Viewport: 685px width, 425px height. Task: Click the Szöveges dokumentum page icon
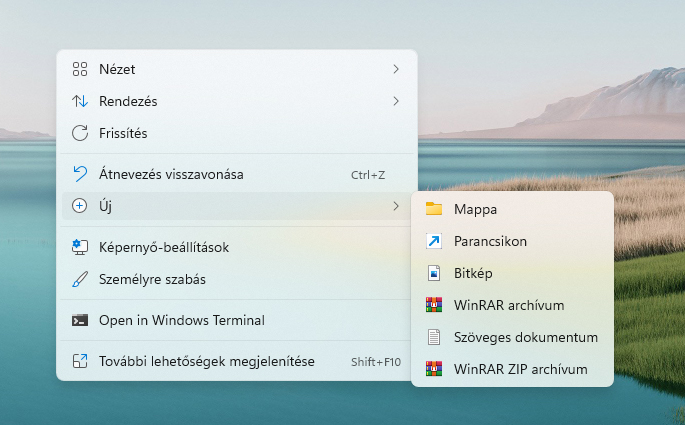433,337
